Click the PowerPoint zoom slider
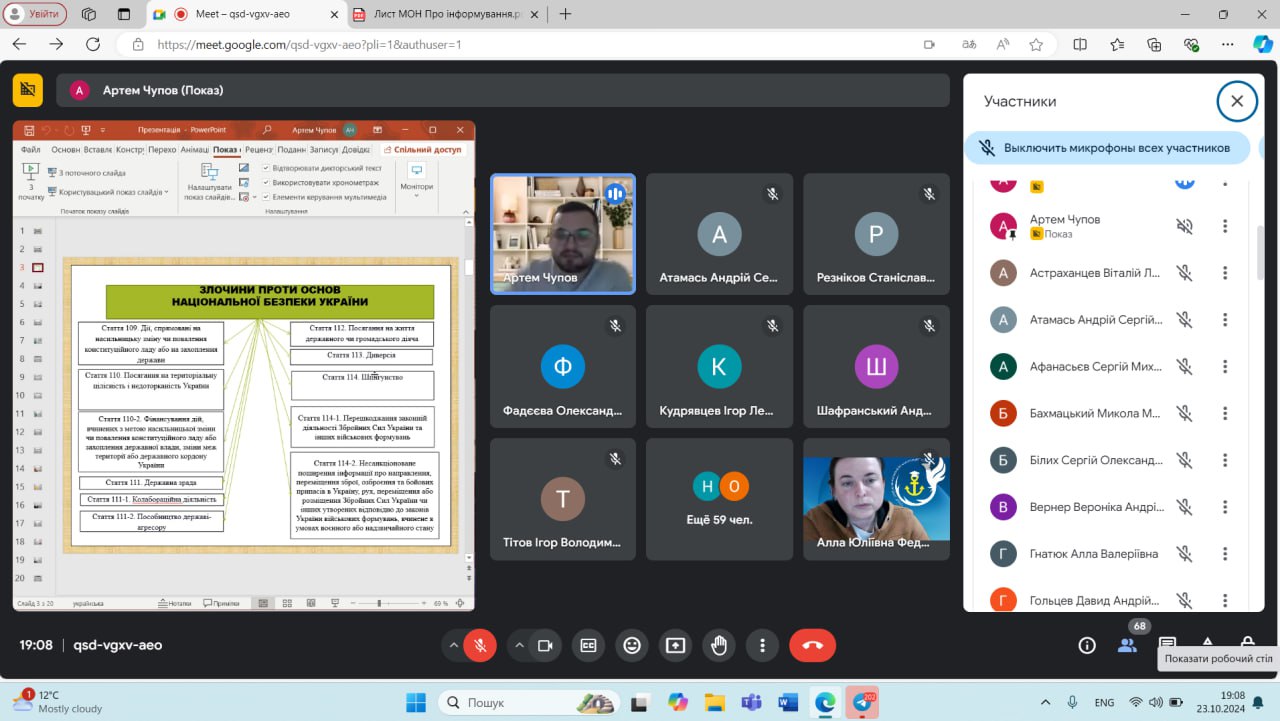The height and width of the screenshot is (721, 1280). 380,604
